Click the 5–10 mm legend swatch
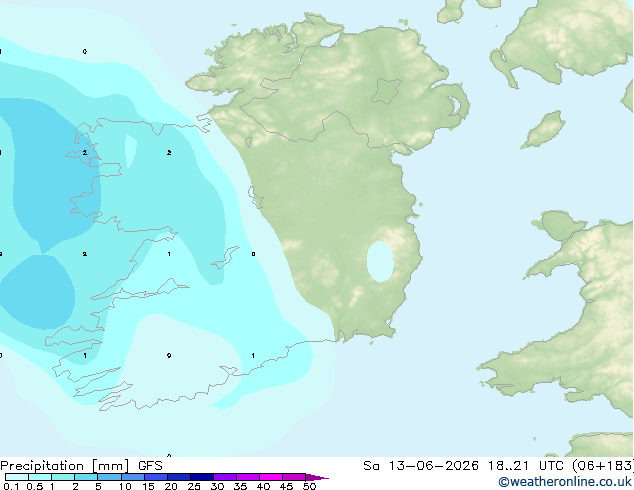634x490 pixels. [x=109, y=477]
